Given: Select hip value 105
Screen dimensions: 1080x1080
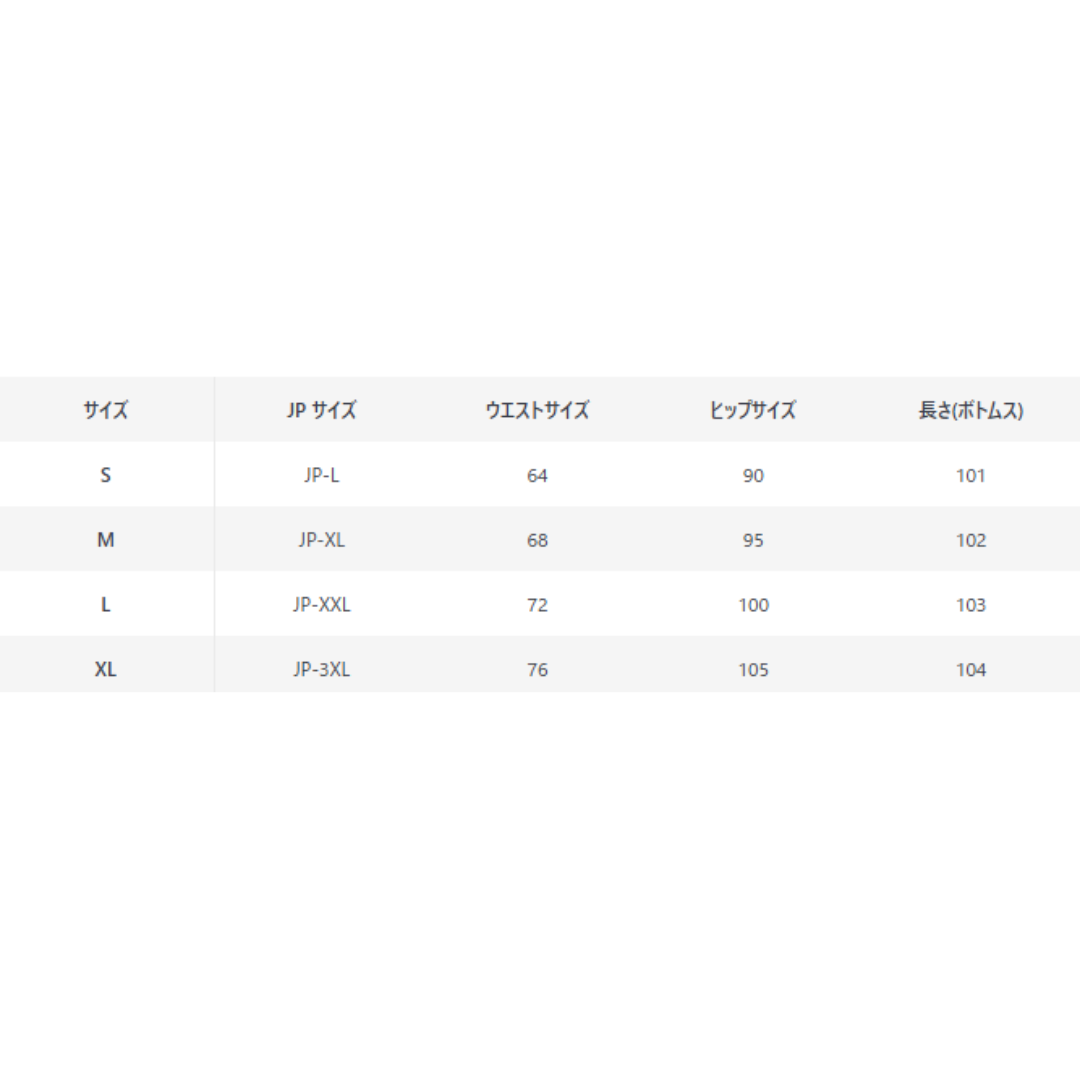Looking at the screenshot, I should pos(753,670).
